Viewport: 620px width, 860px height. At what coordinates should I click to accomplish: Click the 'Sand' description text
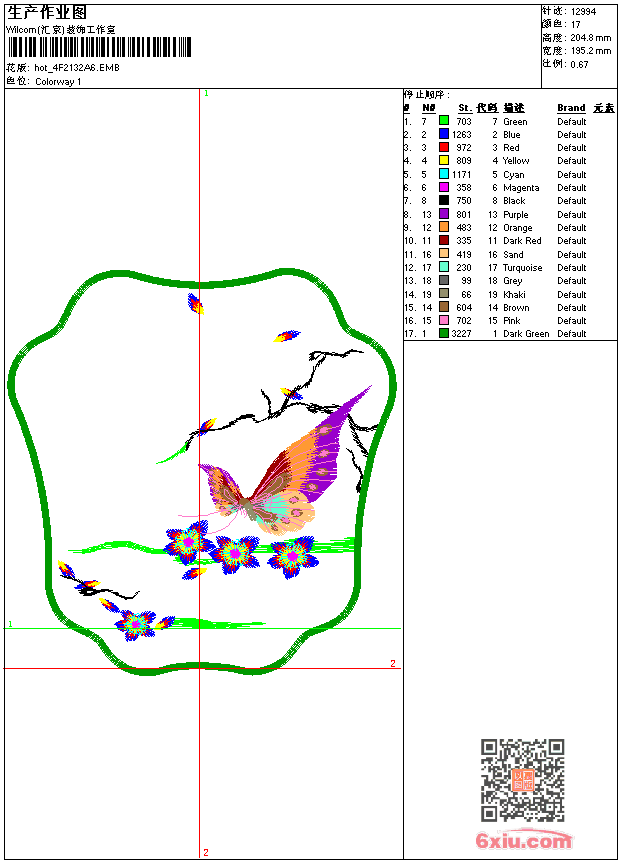pos(513,255)
